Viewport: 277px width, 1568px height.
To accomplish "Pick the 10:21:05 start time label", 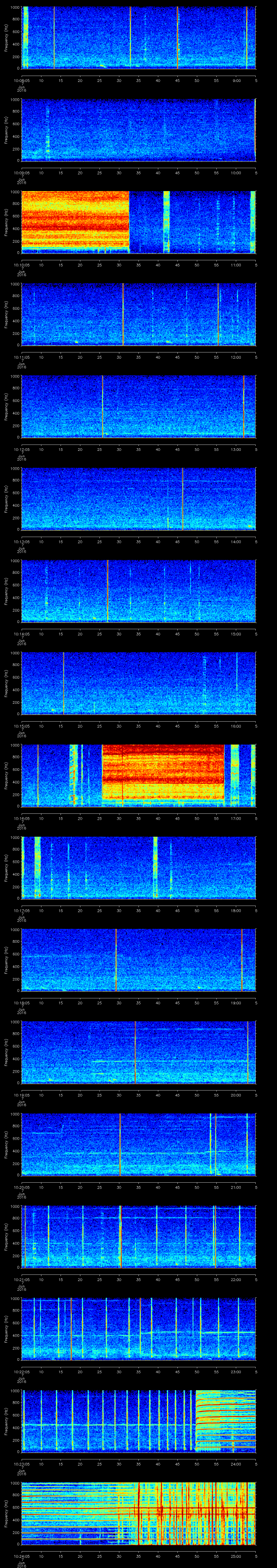I will 22,1279.
